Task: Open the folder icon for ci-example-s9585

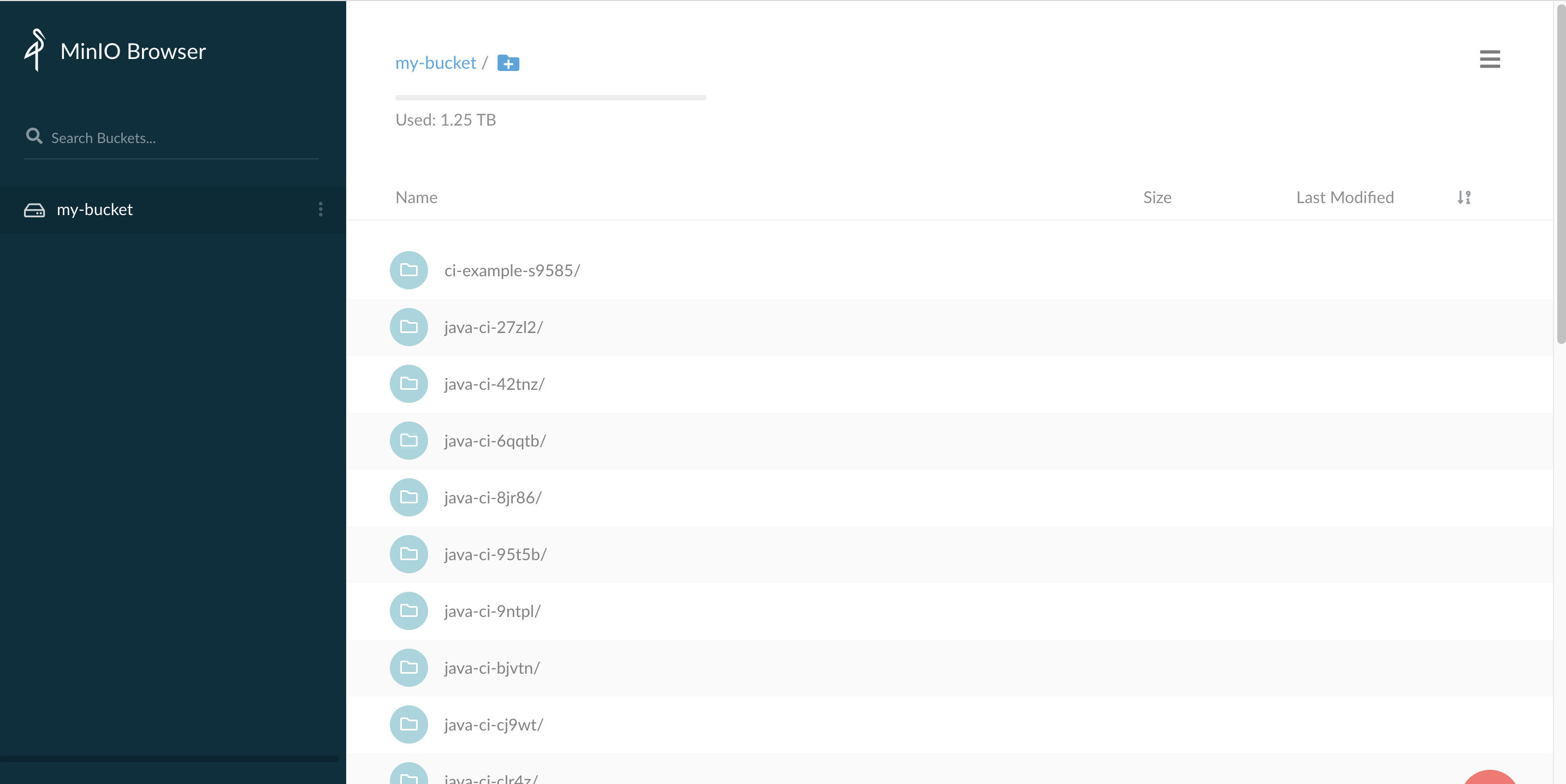Action: 408,270
